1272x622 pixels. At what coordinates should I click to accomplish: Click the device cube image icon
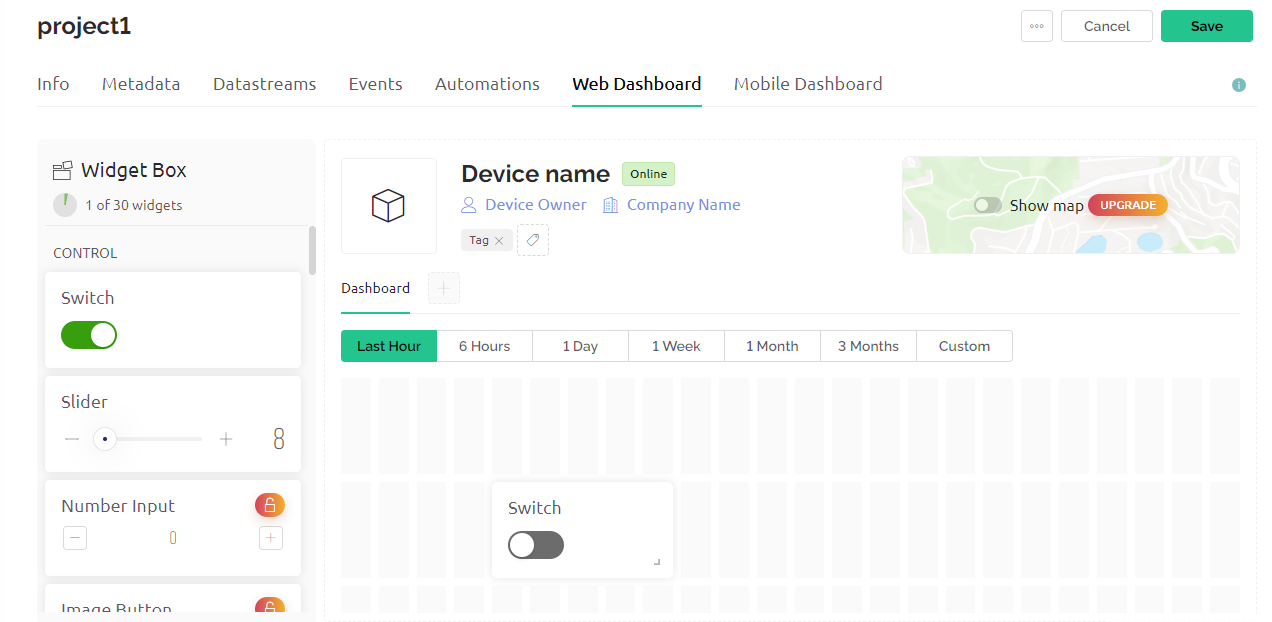click(388, 206)
